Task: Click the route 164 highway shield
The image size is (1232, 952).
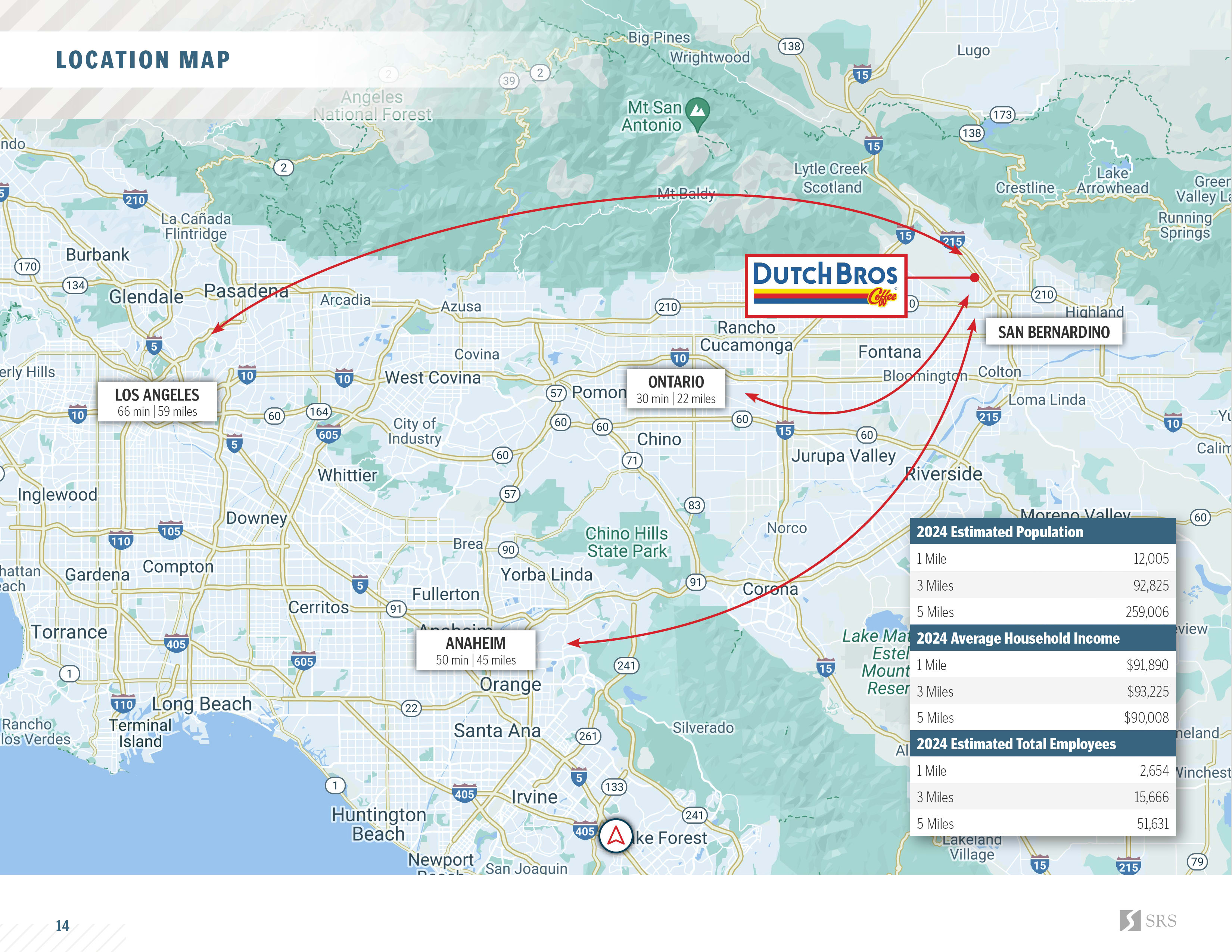Action: [x=319, y=411]
